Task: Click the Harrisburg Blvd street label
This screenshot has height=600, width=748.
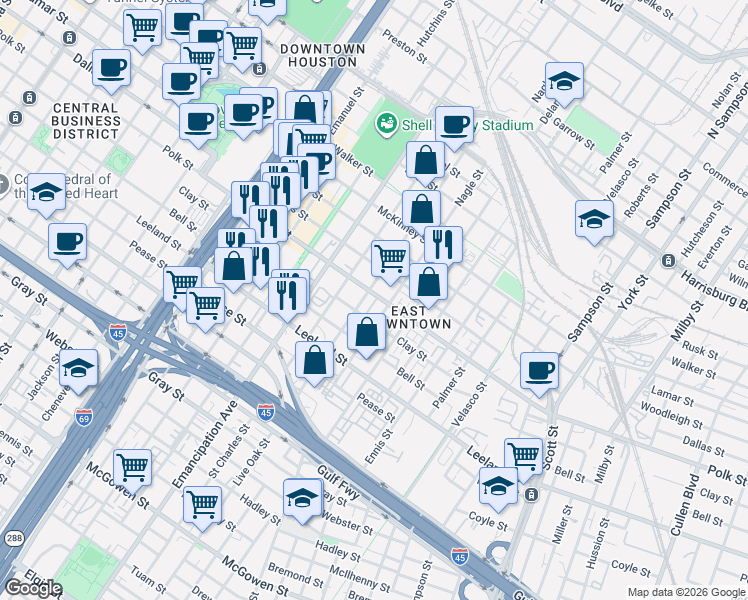Action: pos(714,290)
